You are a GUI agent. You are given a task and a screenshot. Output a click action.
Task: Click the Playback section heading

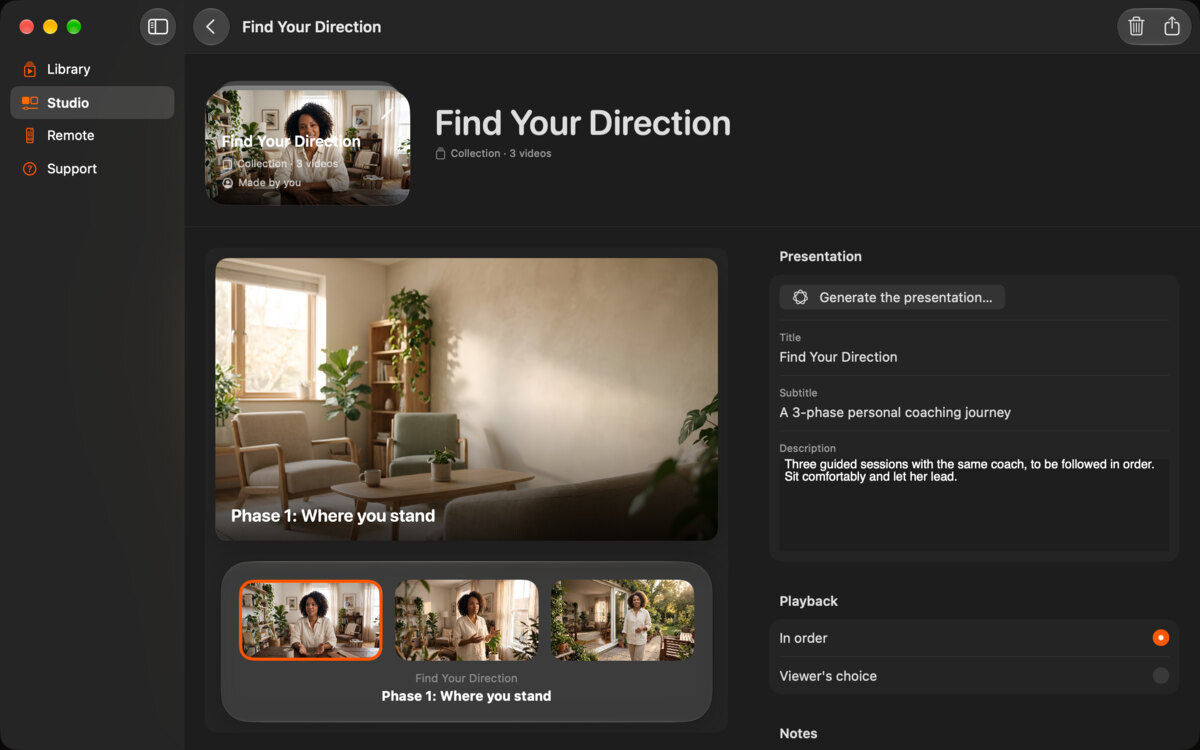(x=809, y=601)
